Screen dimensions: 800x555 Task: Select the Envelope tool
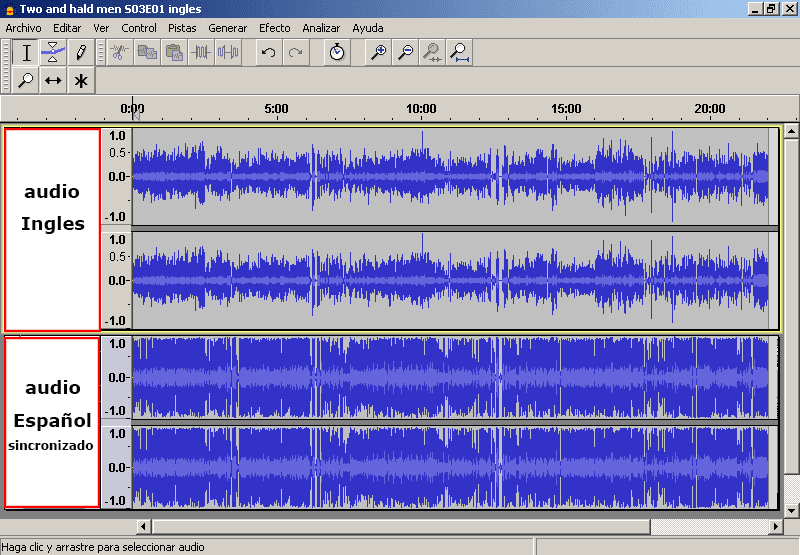pyautogui.click(x=53, y=53)
